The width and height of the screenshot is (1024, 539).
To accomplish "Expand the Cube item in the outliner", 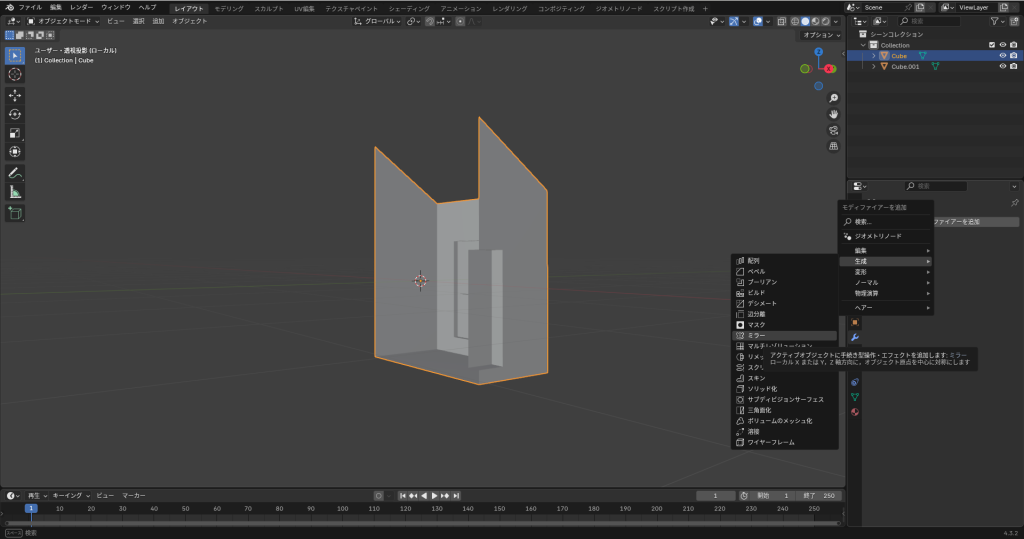I will [x=873, y=56].
